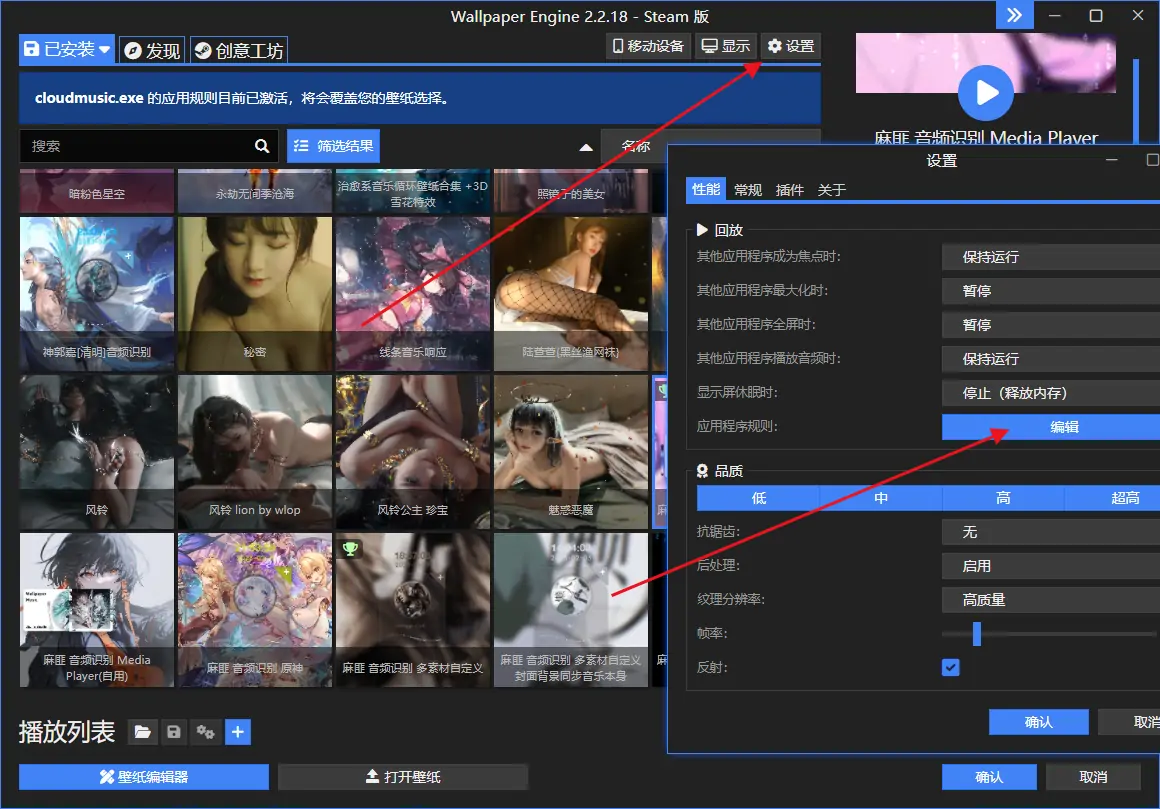This screenshot has width=1160, height=809.
Task: Click the double-arrow collapse panel icon
Action: (1014, 15)
